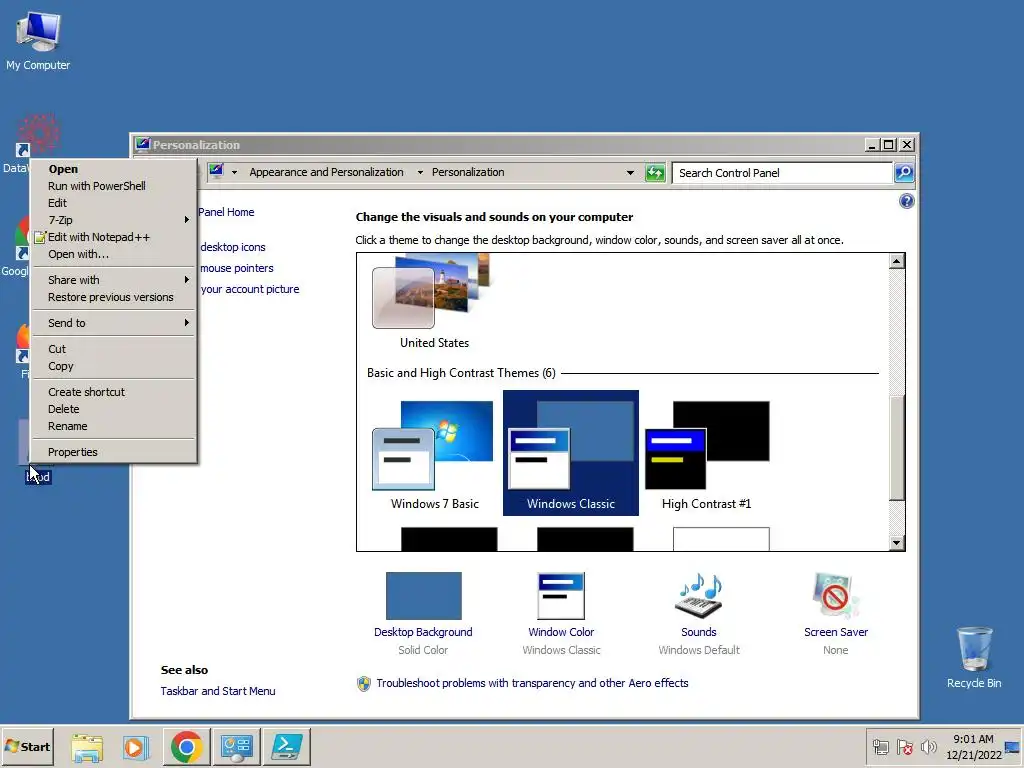Choose Open from the context menu
Image resolution: width=1024 pixels, height=768 pixels.
pyautogui.click(x=113, y=169)
